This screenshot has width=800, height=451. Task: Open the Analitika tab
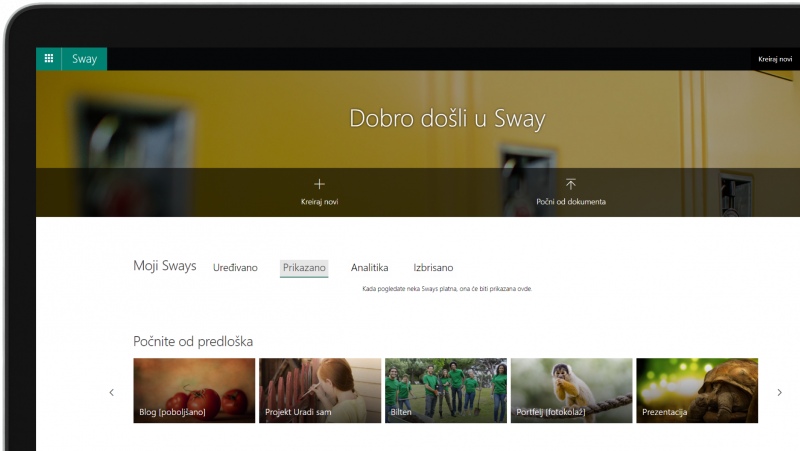[369, 267]
